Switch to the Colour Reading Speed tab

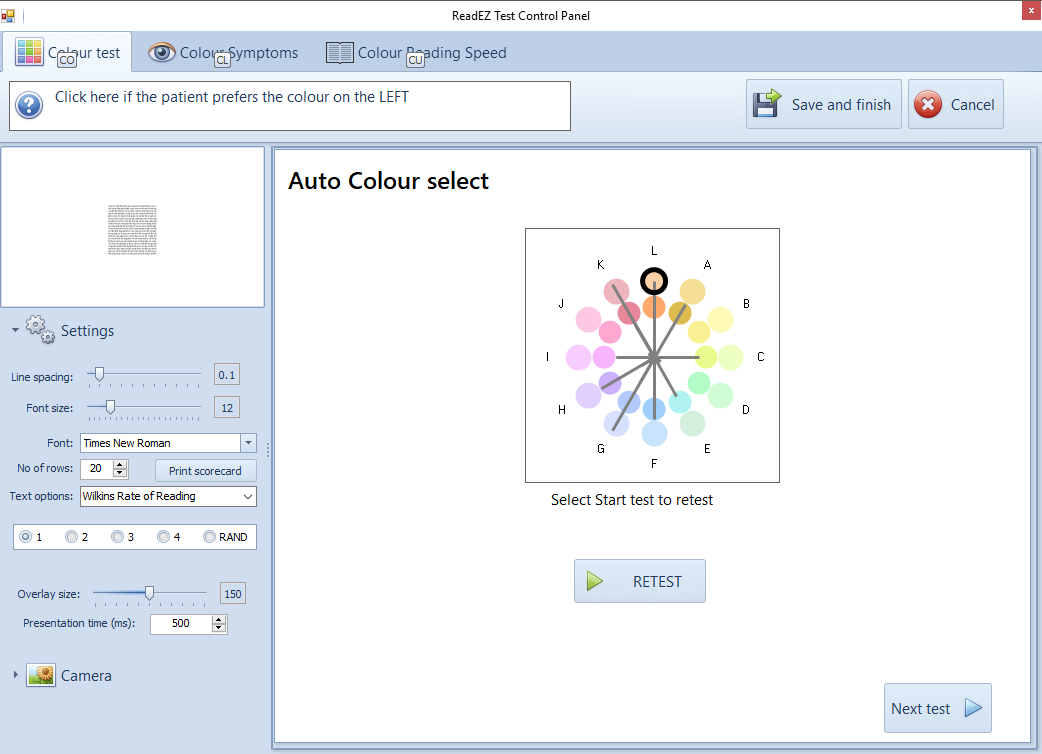point(417,53)
